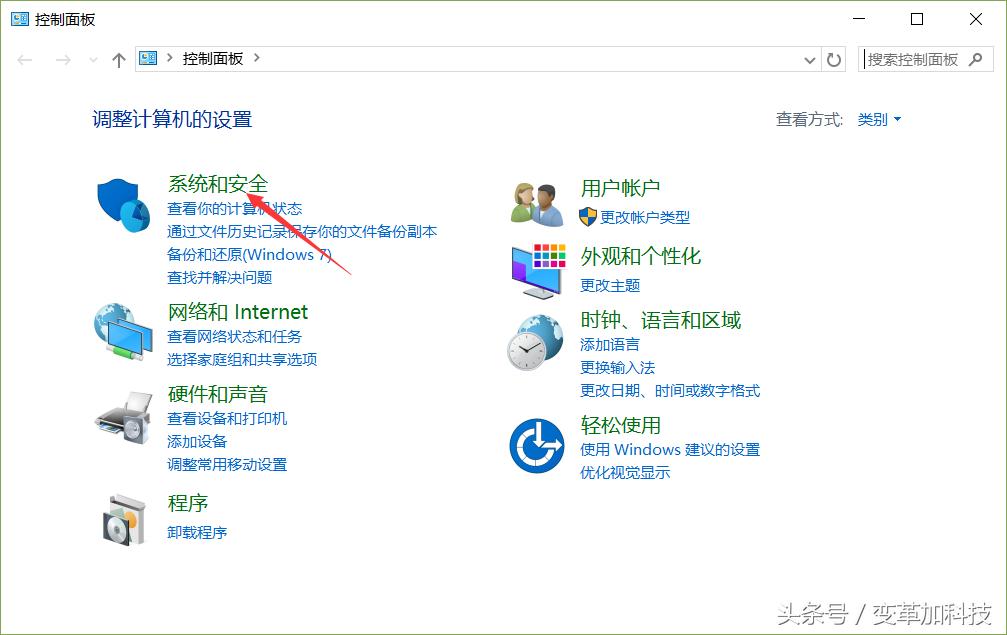Open 备份和还原(Windows 7) link
The image size is (1007, 635).
tap(249, 254)
